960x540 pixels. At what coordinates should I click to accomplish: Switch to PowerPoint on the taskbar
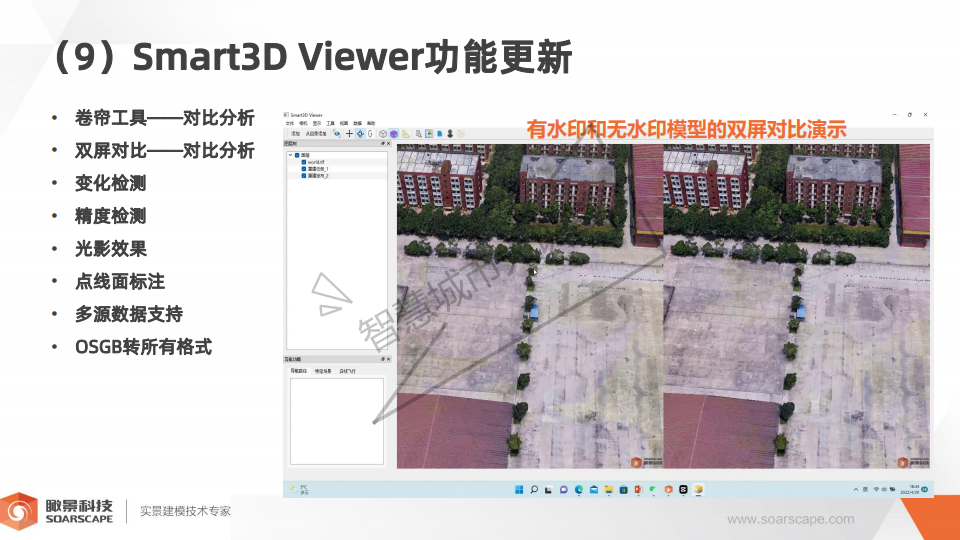[639, 489]
